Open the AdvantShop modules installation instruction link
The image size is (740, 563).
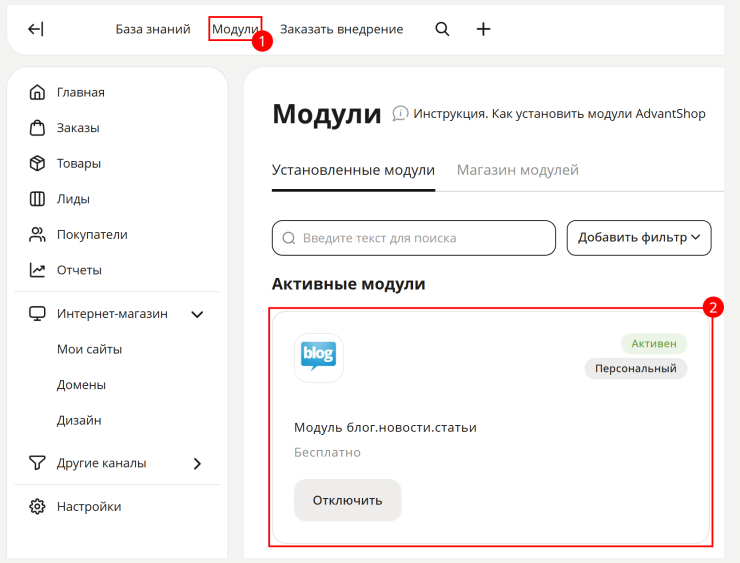coord(559,114)
